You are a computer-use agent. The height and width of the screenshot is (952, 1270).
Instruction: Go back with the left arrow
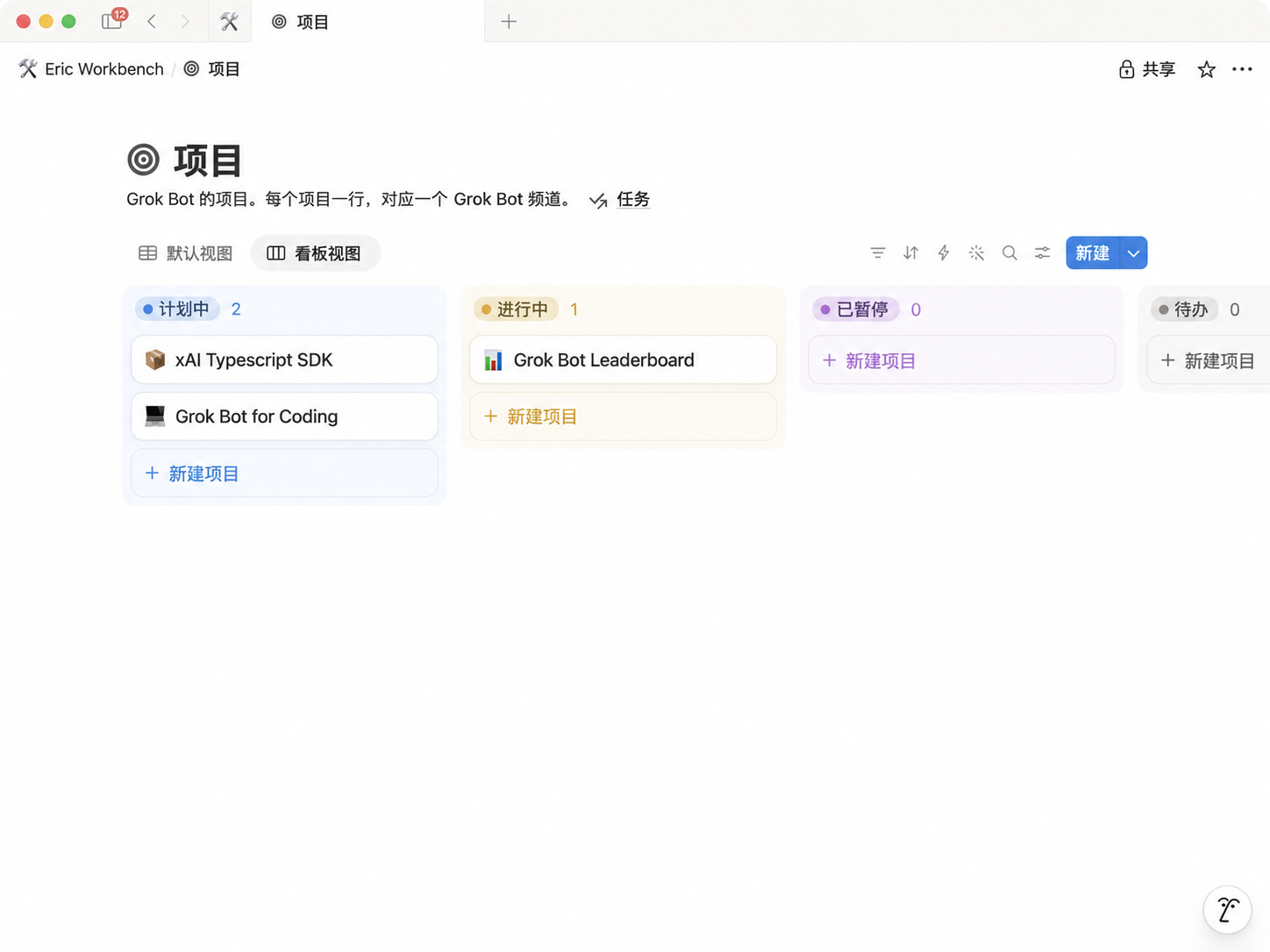(x=152, y=21)
